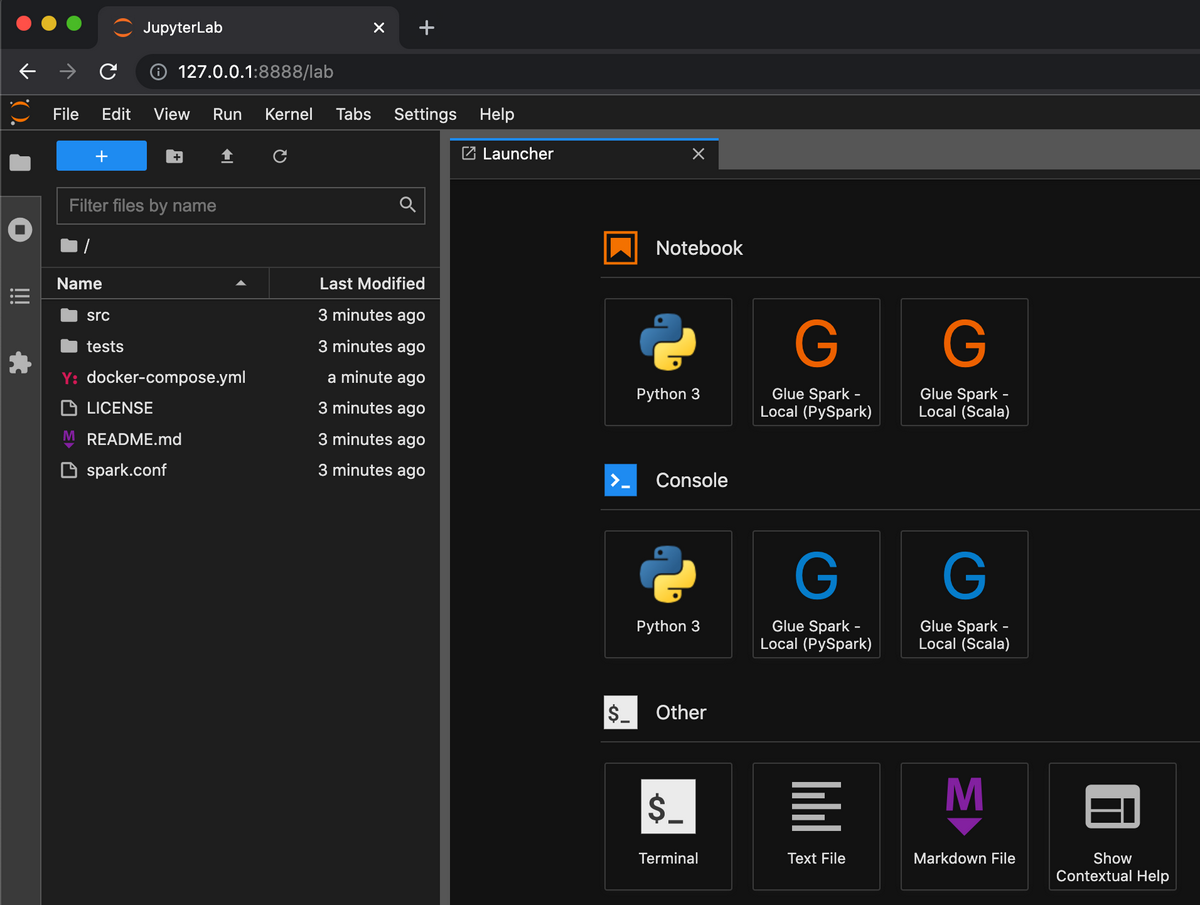Click the blue New Launcher plus button
Screen dimensions: 1200x905
click(101, 156)
